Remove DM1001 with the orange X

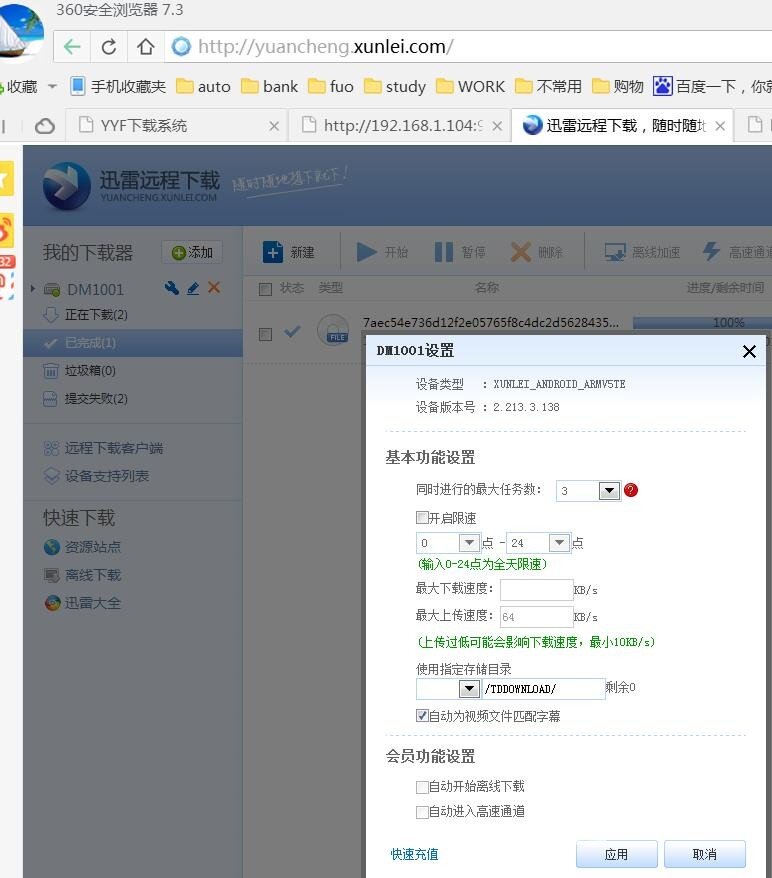214,288
